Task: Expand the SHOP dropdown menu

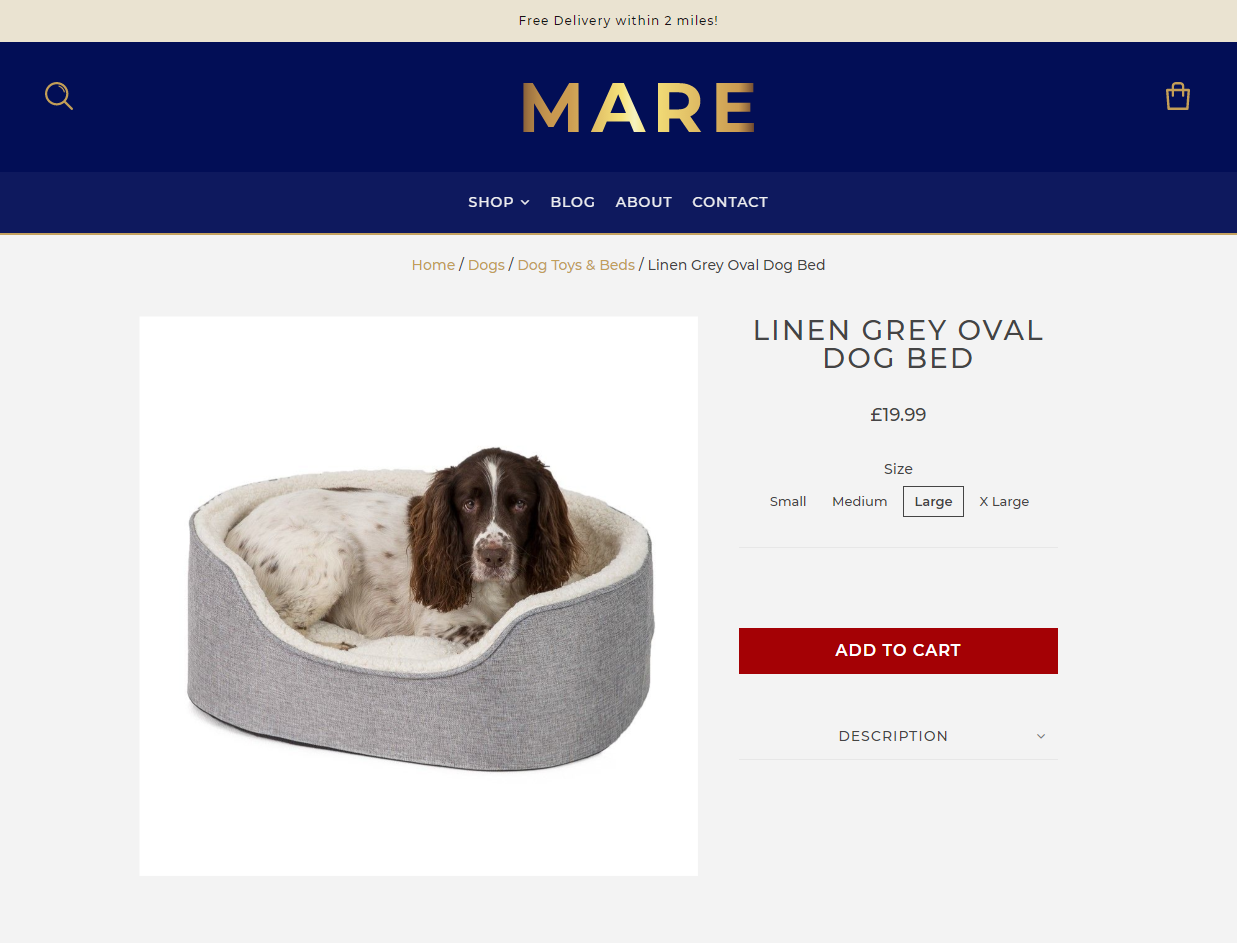Action: coord(499,202)
